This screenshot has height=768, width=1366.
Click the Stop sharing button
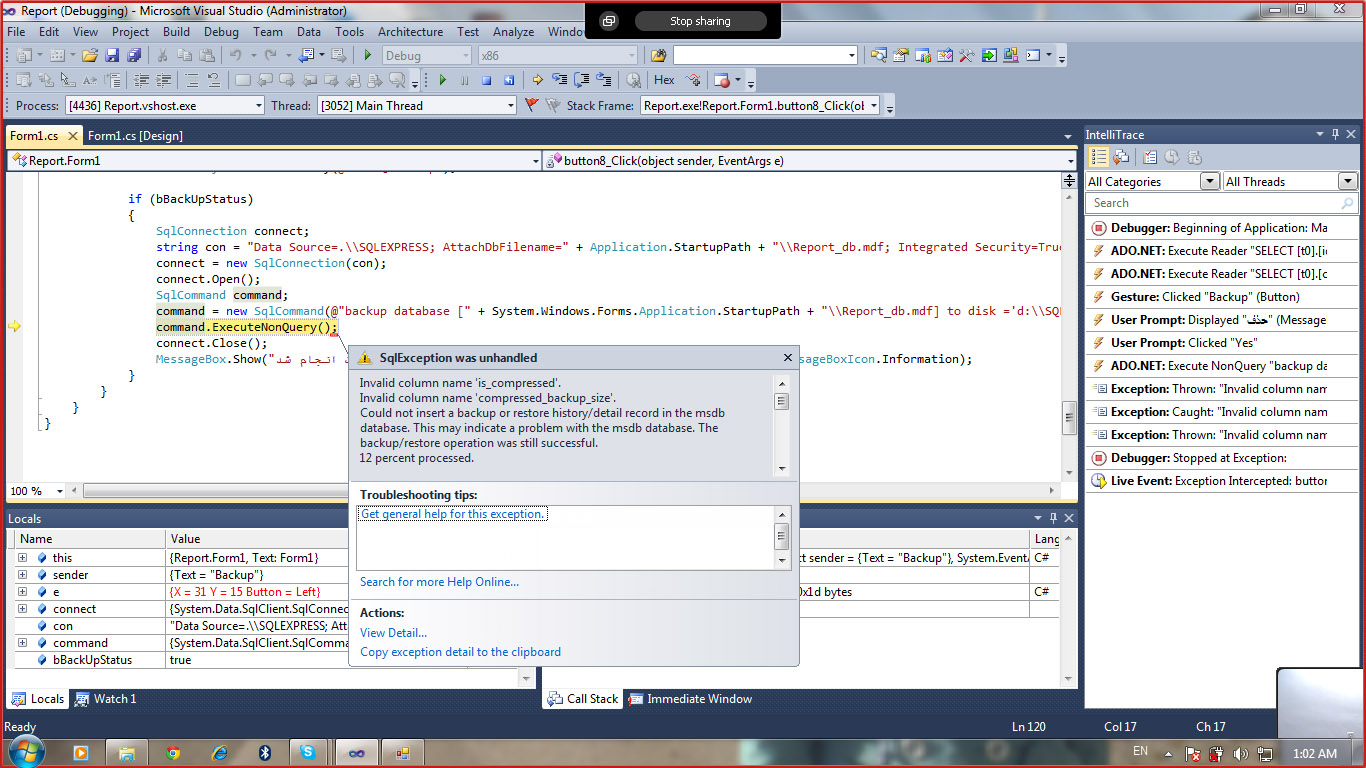(700, 21)
